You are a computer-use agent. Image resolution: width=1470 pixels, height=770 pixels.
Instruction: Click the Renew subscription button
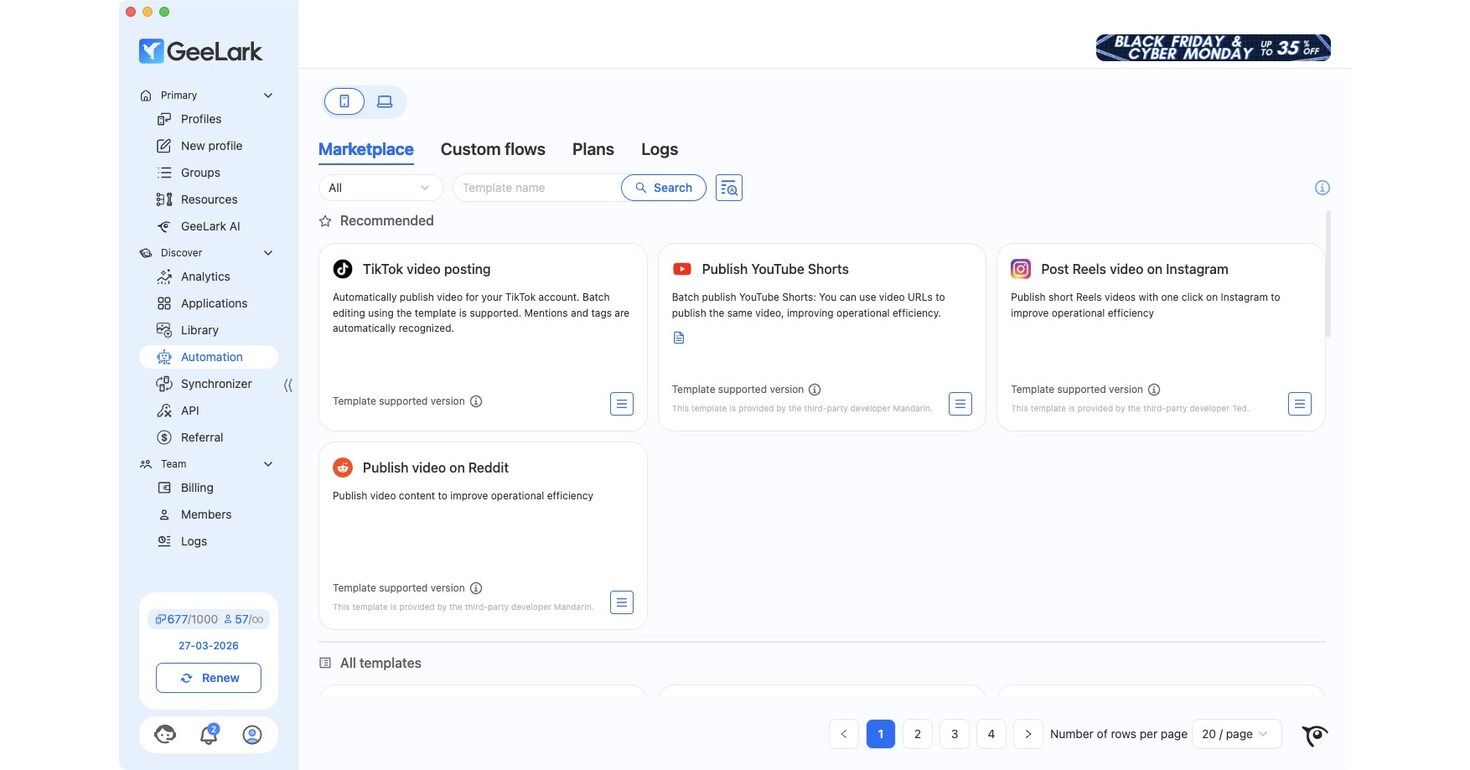click(208, 677)
